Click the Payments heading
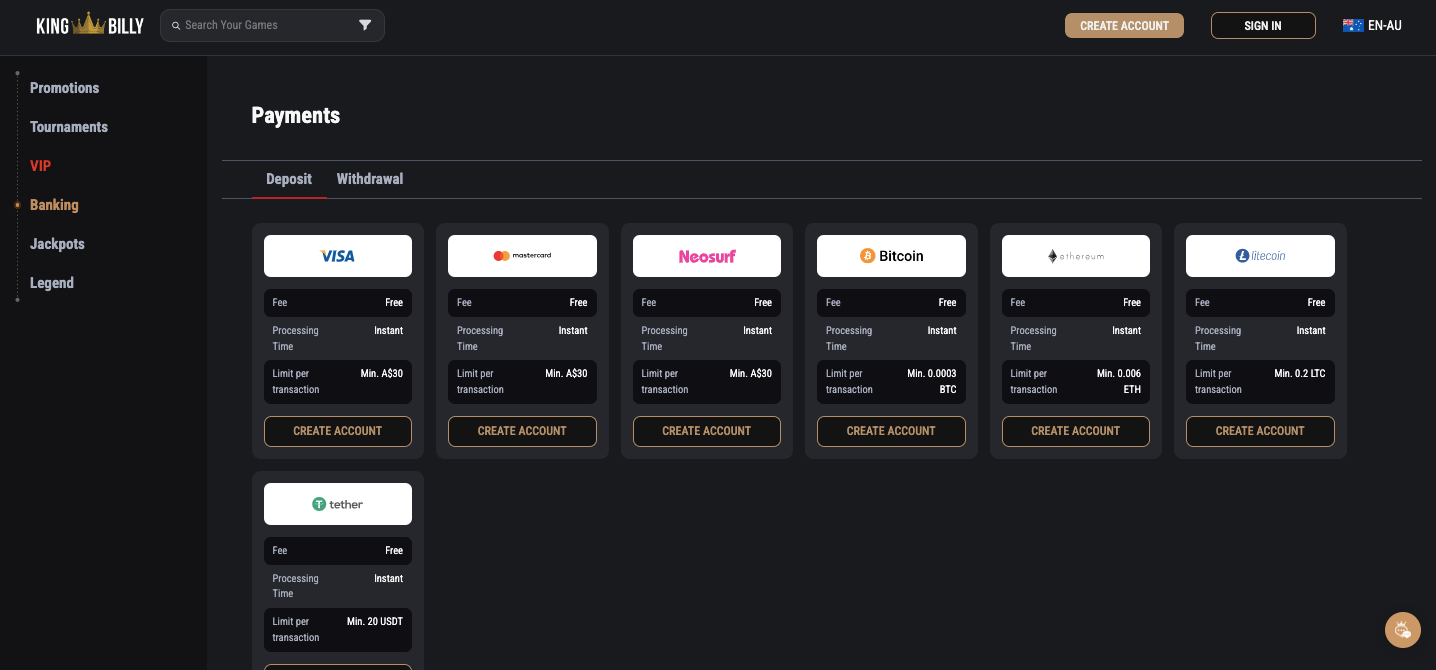This screenshot has height=670, width=1436. (x=296, y=115)
